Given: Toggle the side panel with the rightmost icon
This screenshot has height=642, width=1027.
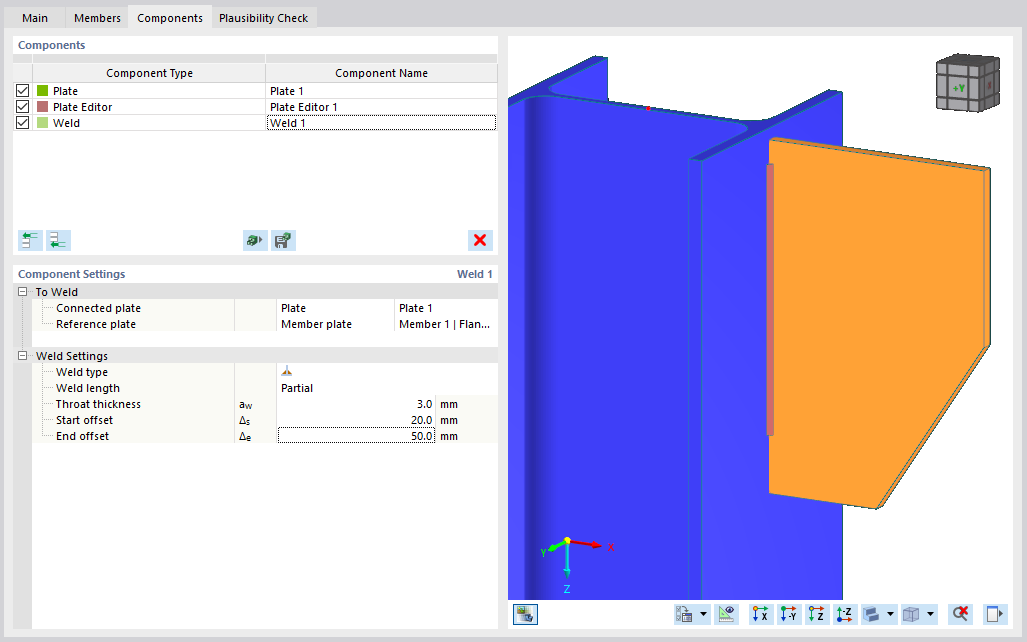Looking at the screenshot, I should pyautogui.click(x=992, y=614).
